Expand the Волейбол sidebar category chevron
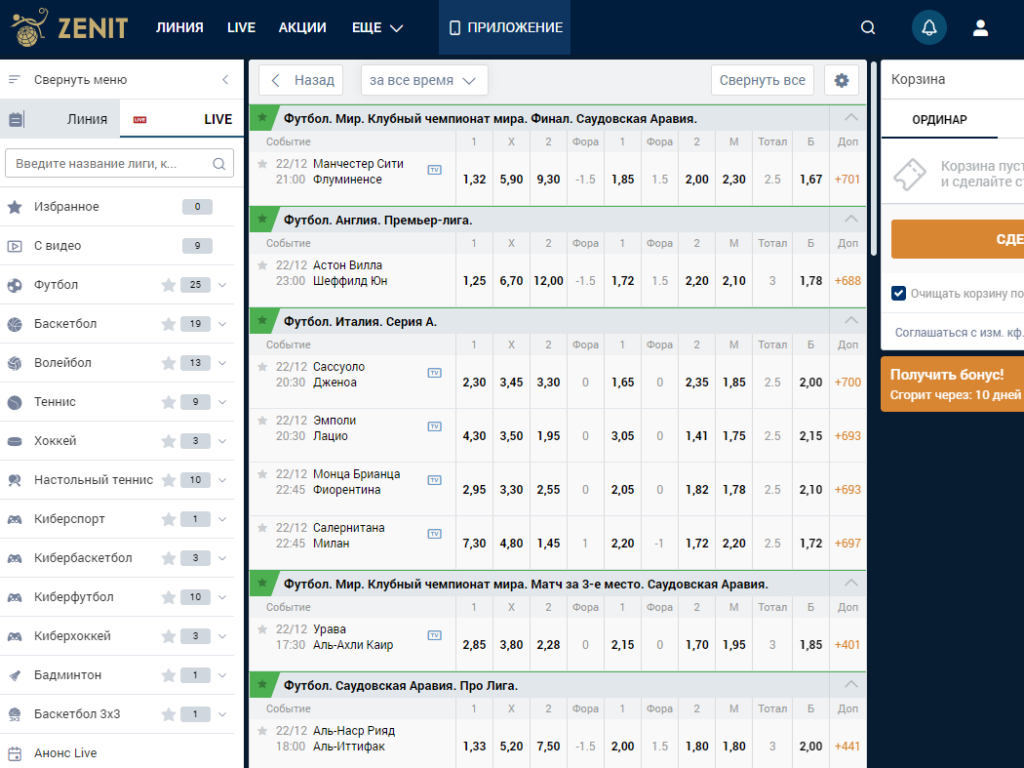The height and width of the screenshot is (768, 1024). tap(223, 363)
